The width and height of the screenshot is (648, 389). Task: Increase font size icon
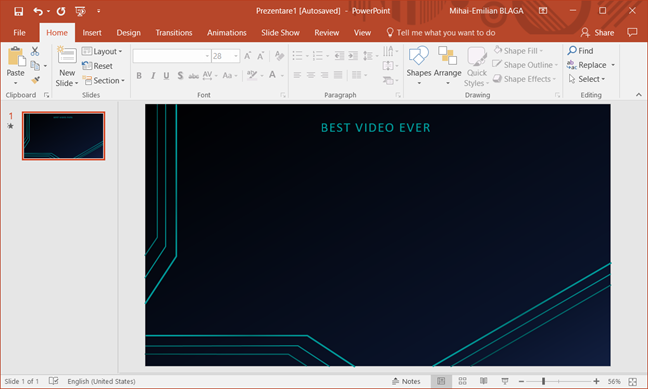tap(248, 56)
